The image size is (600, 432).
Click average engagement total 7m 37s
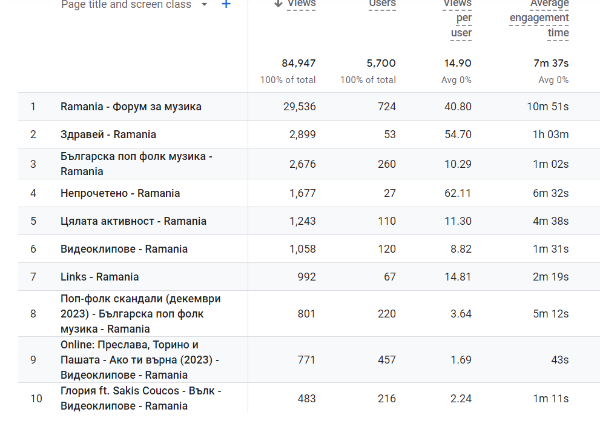tap(551, 63)
